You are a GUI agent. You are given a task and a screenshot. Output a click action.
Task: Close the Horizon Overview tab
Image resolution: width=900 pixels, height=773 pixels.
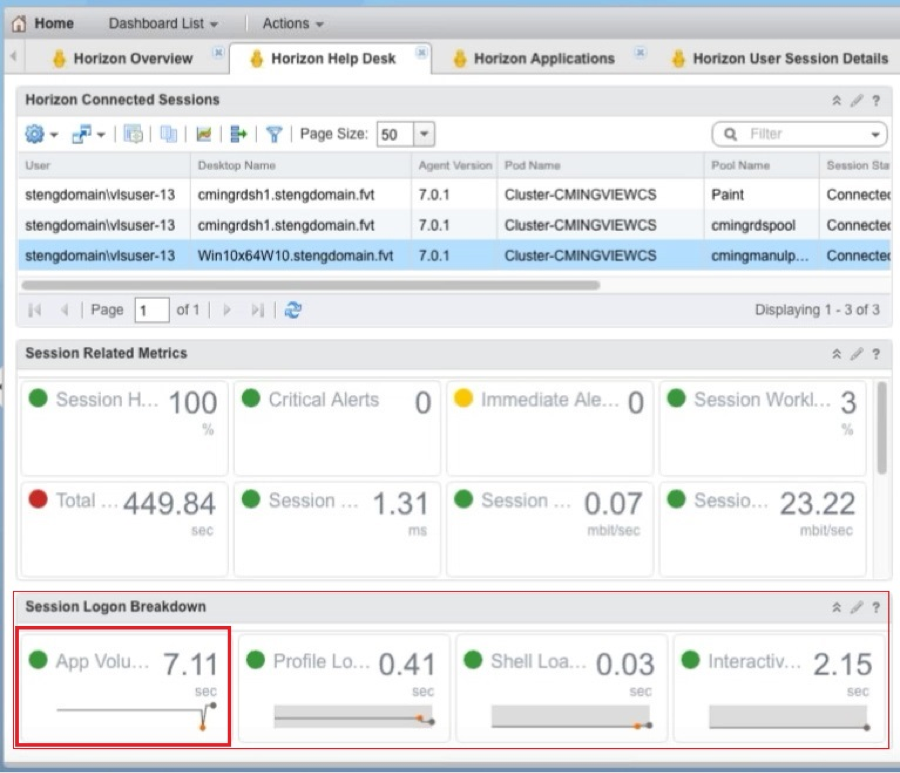pos(218,53)
